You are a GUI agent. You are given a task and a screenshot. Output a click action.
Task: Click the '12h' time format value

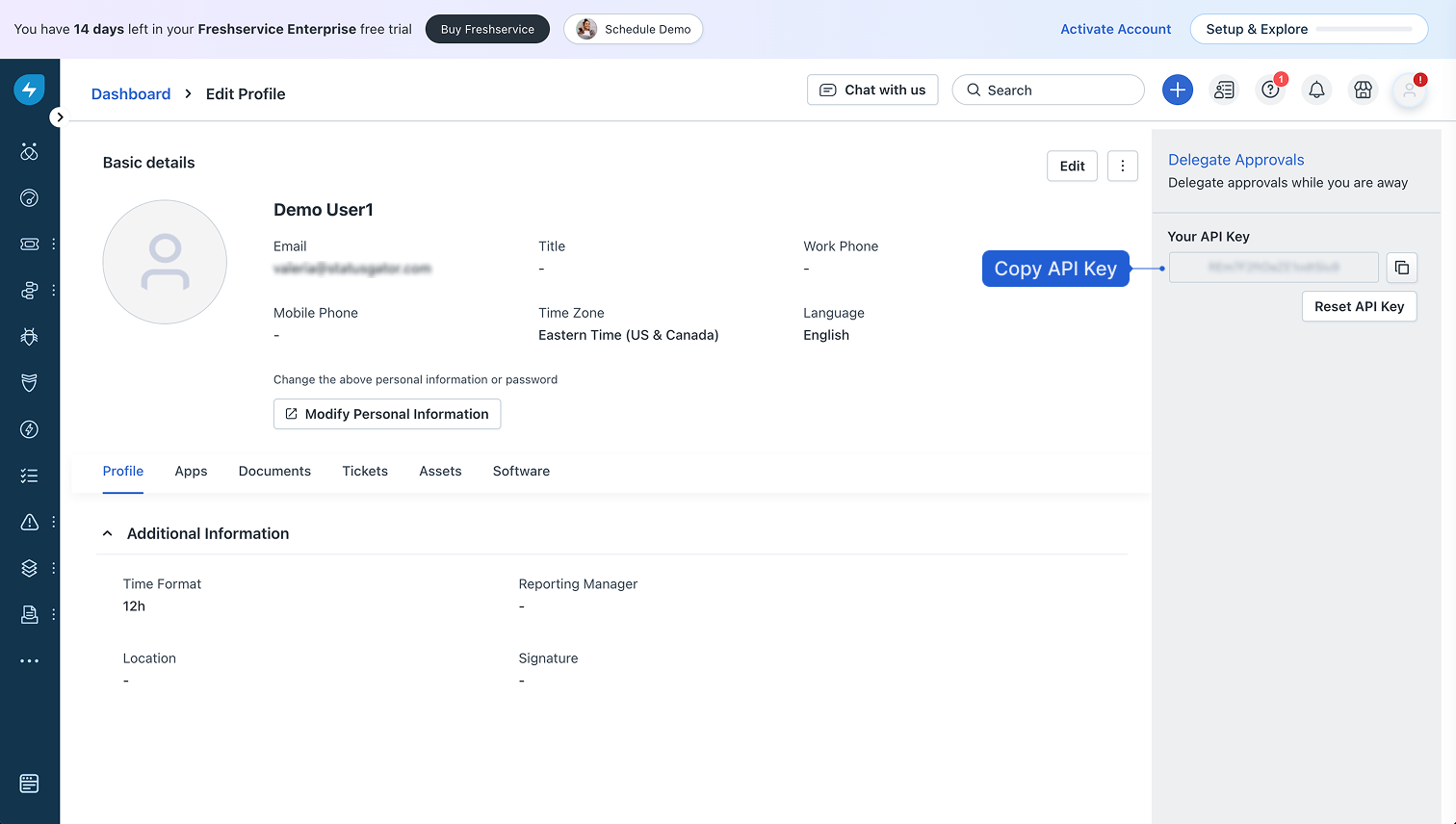click(x=134, y=606)
